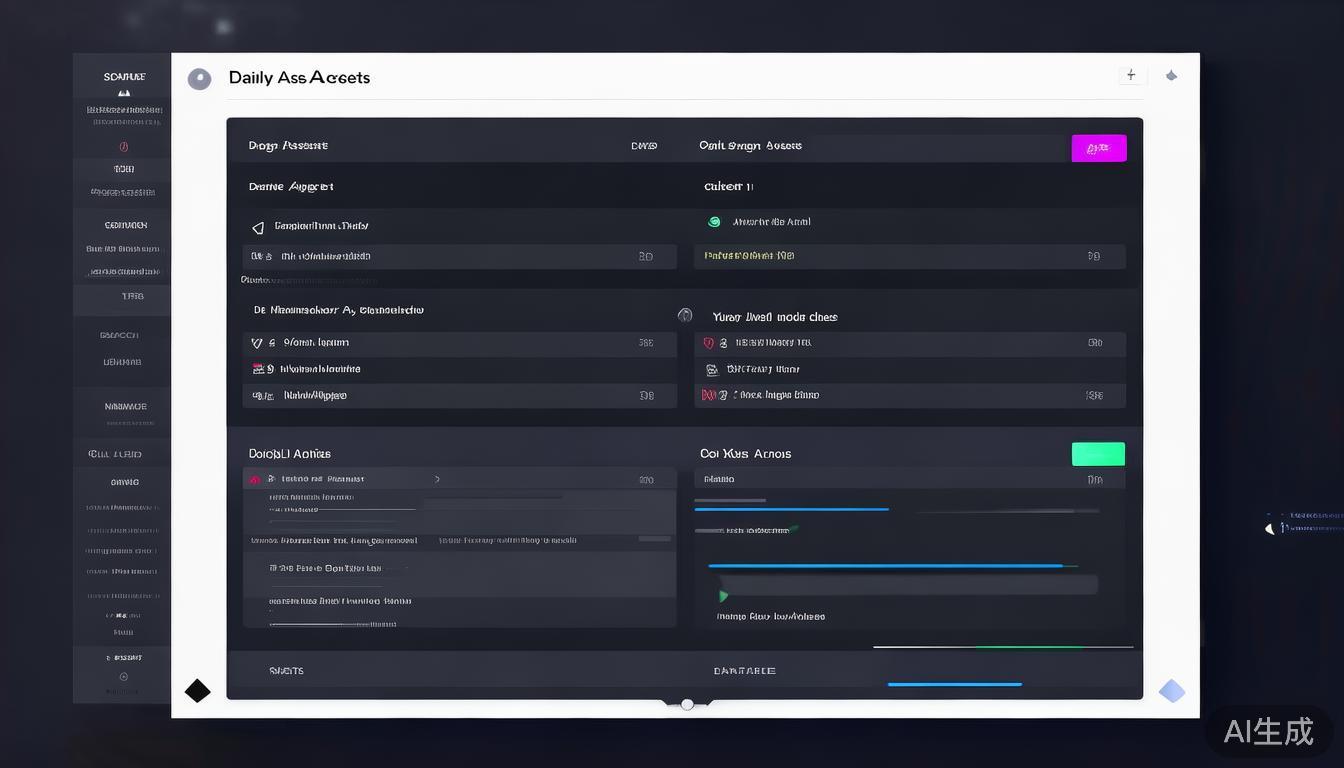Click the gray circle icon beside Daily Ass Acsets
Viewport: 1344px width, 768px height.
pos(200,79)
